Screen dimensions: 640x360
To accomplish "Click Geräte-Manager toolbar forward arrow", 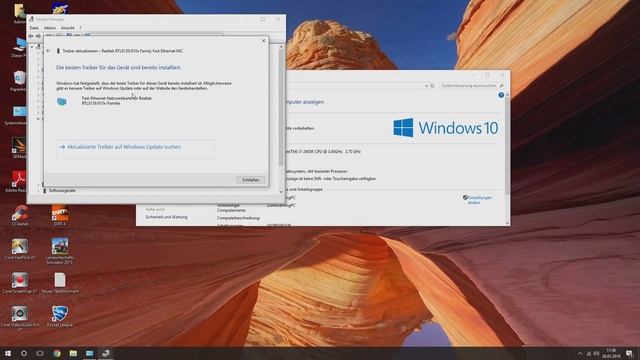I will (38, 36).
